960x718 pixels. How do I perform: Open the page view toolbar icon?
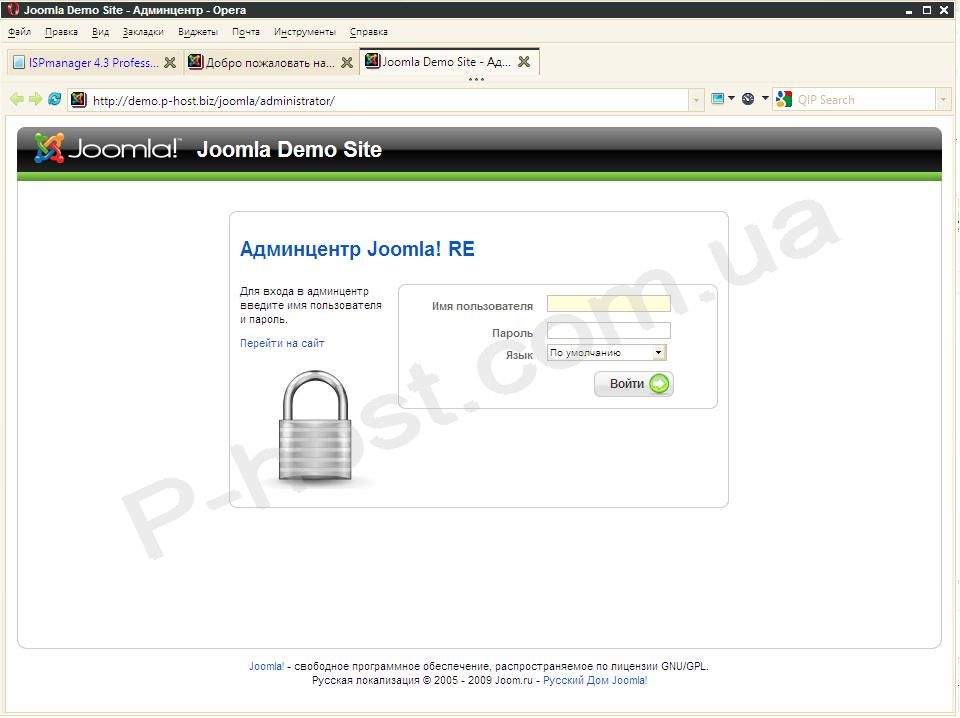[x=718, y=99]
